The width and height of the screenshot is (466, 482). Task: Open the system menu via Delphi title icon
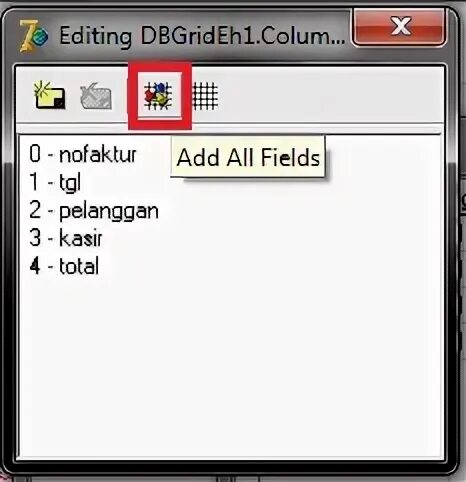pos(33,36)
